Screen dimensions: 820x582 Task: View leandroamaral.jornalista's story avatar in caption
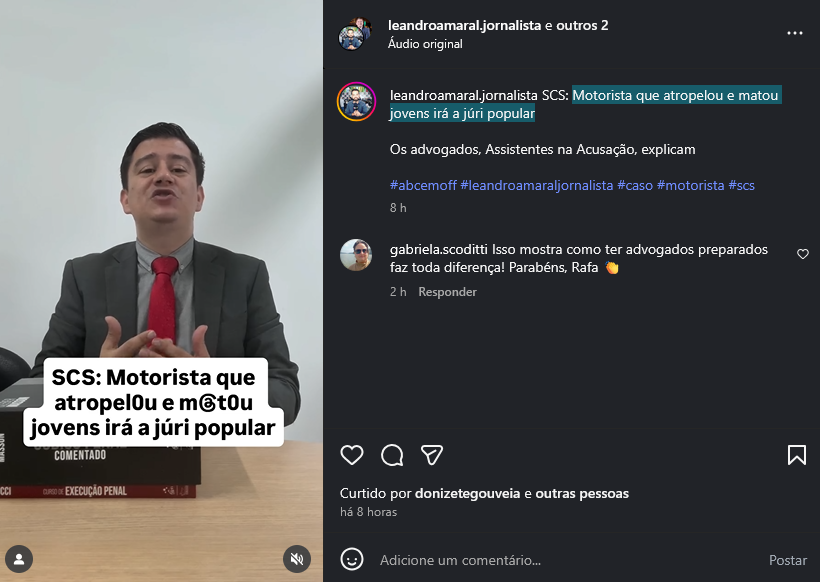point(356,101)
